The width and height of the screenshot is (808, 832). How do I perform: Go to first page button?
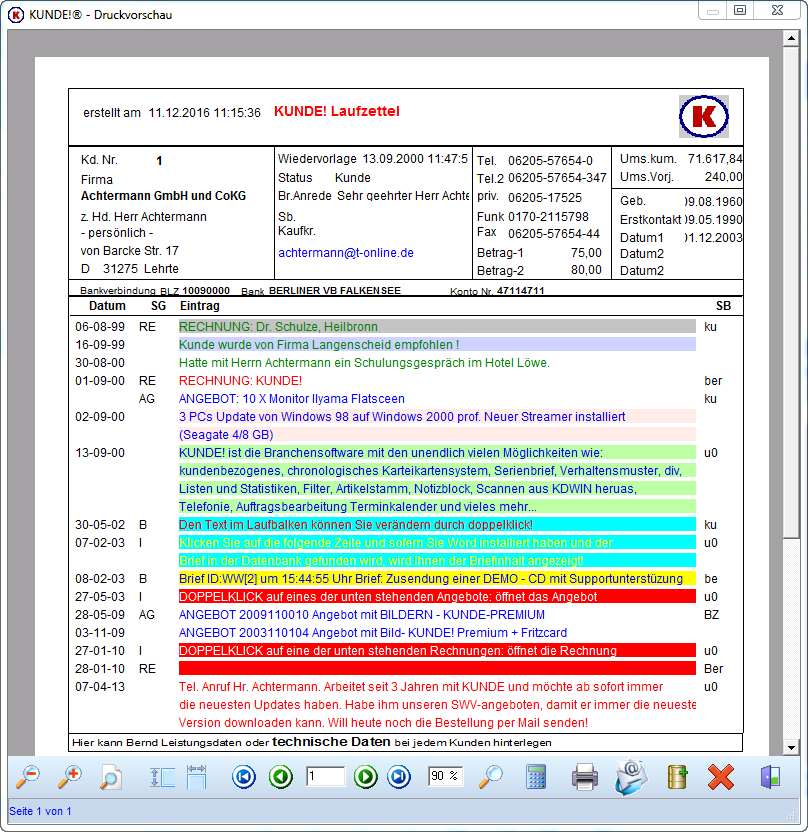pyautogui.click(x=244, y=777)
